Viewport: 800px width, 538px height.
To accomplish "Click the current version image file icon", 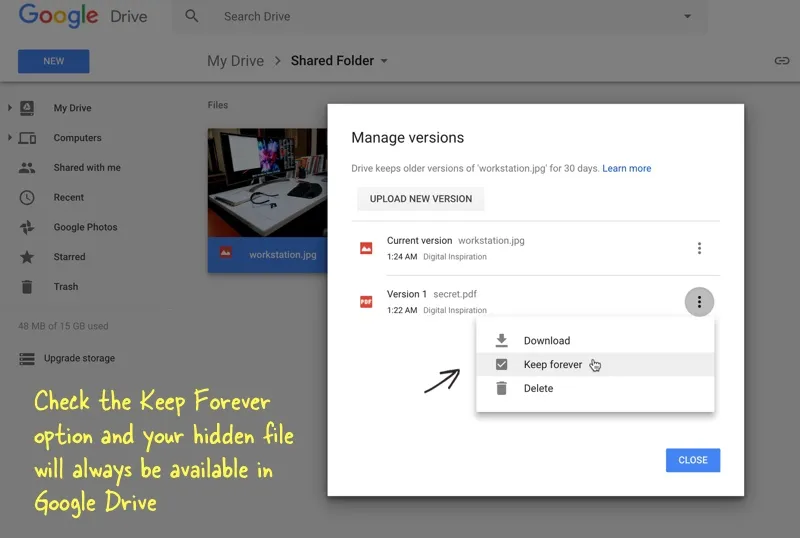I will [x=366, y=248].
